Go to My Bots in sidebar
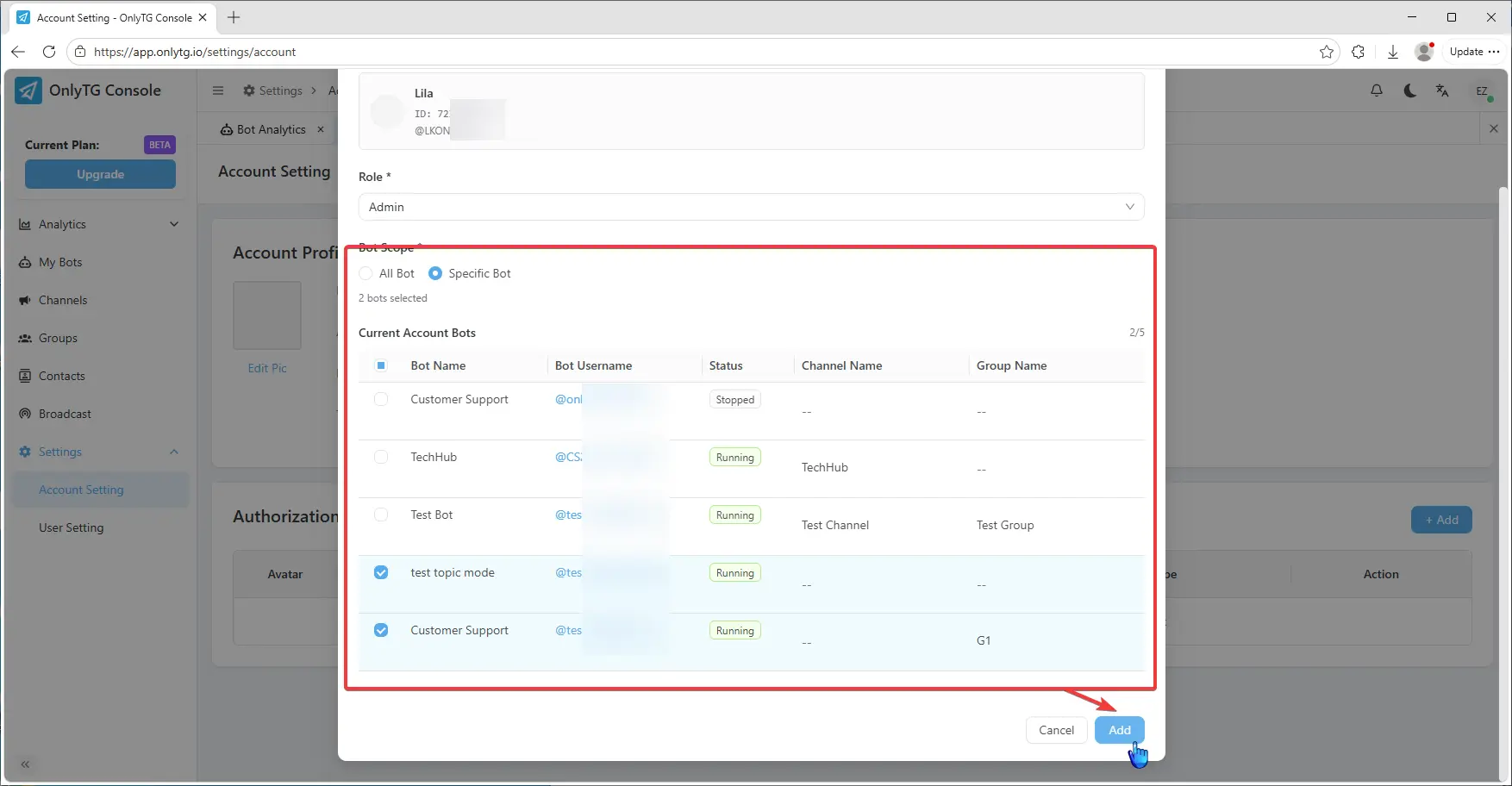The width and height of the screenshot is (1512, 786). click(60, 262)
